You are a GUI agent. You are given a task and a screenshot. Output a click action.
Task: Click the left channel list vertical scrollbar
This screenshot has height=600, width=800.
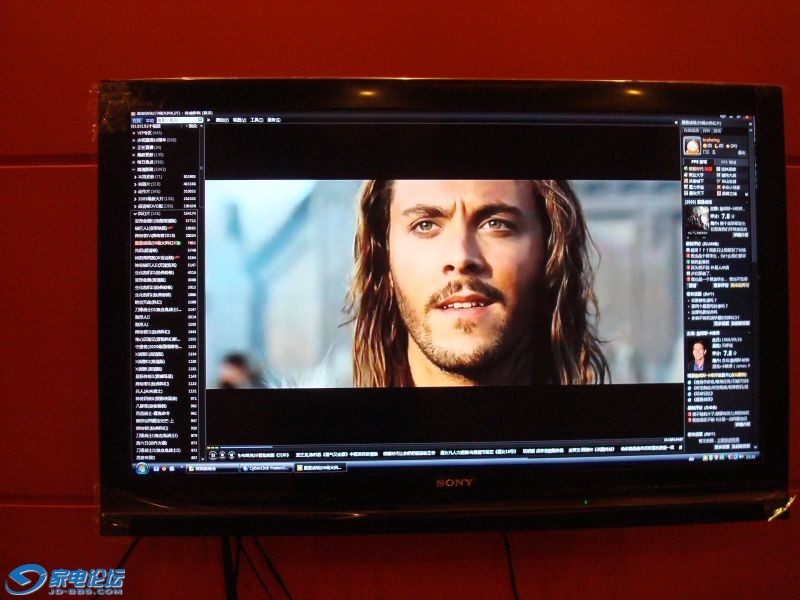[x=201, y=291]
